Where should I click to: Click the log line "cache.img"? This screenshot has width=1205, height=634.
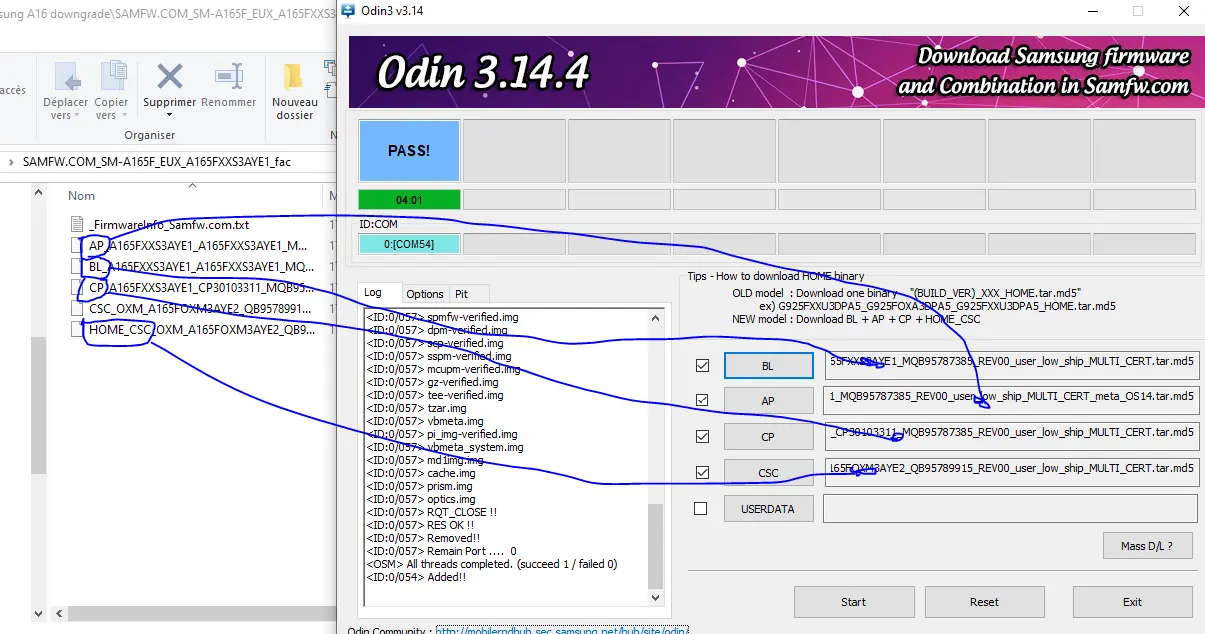pos(420,473)
